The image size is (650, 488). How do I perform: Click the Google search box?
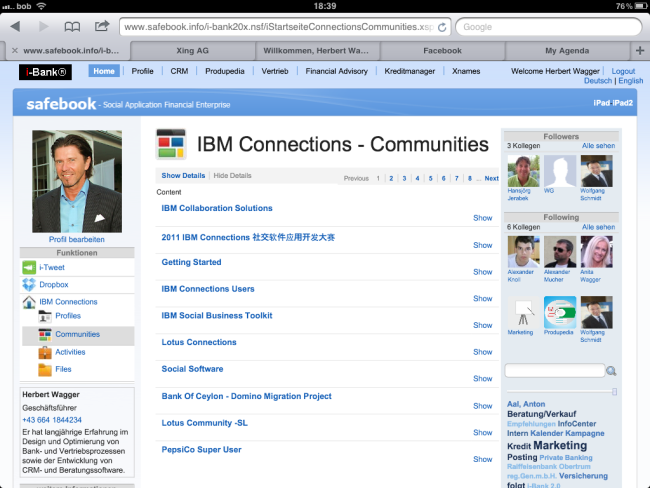[x=548, y=27]
